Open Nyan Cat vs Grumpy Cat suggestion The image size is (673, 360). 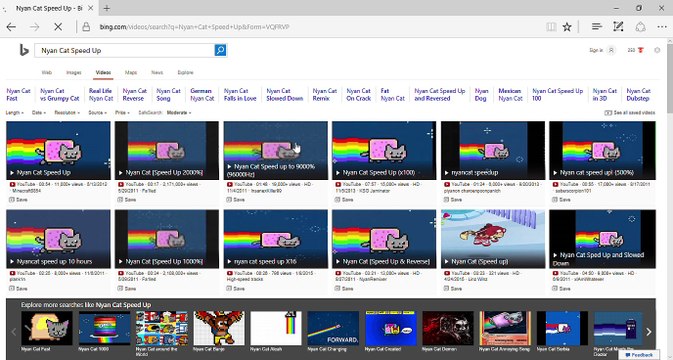[60, 94]
